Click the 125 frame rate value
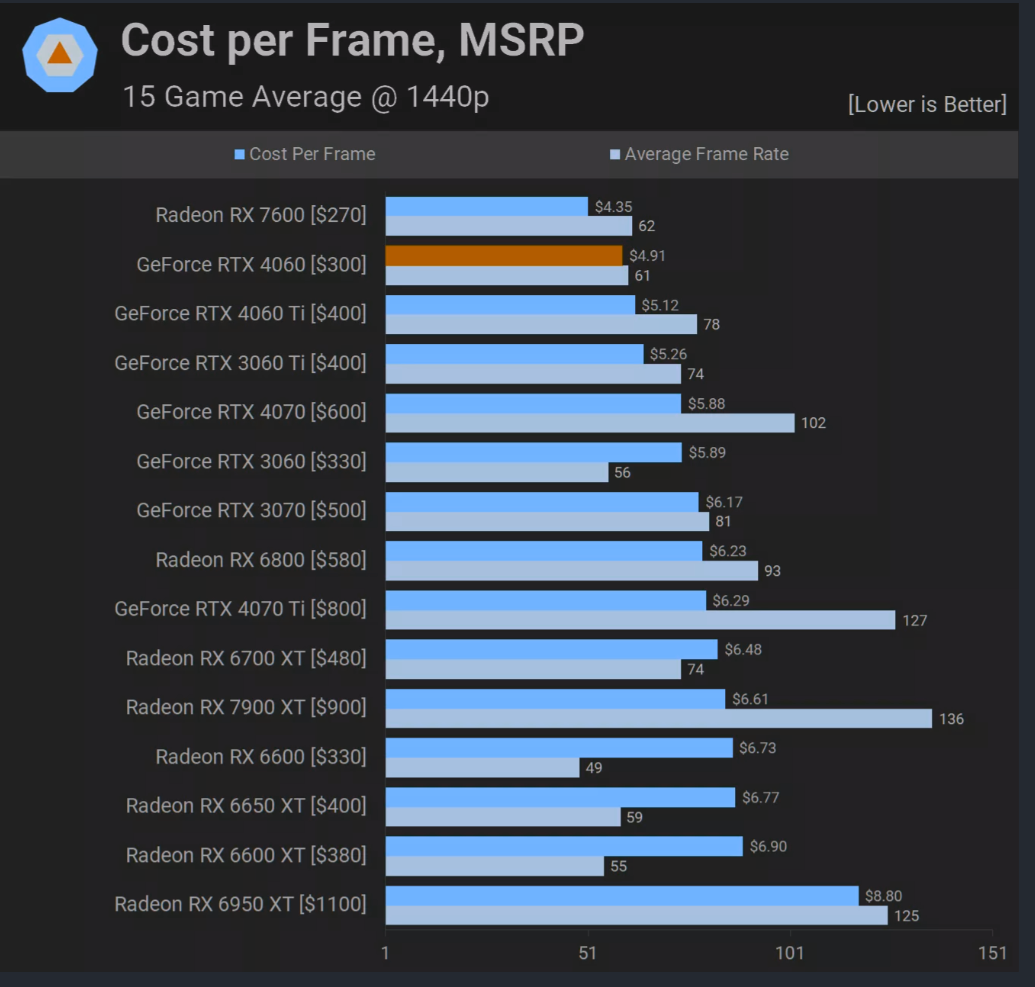Viewport: 1035px width, 987px height. (906, 915)
